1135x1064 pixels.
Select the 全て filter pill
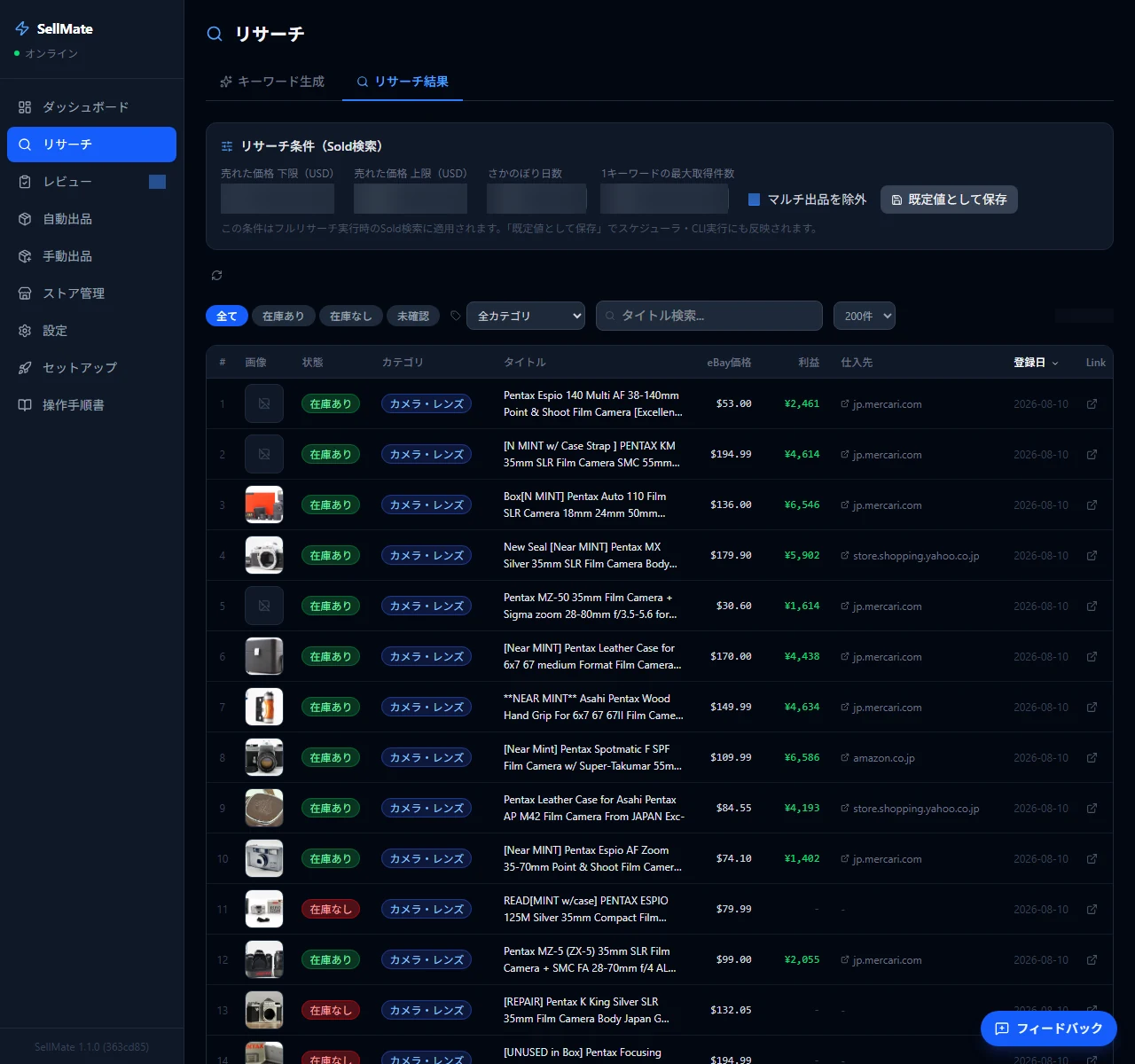click(x=227, y=316)
